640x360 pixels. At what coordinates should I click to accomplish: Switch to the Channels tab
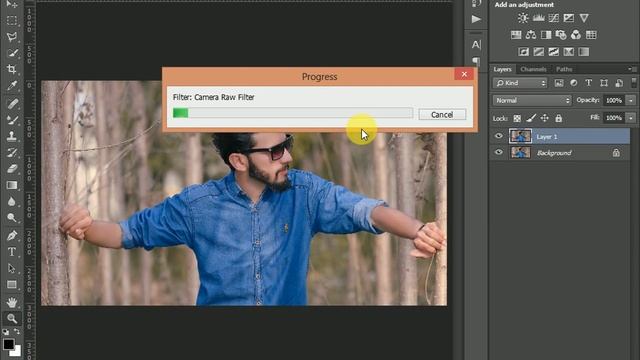pyautogui.click(x=533, y=69)
